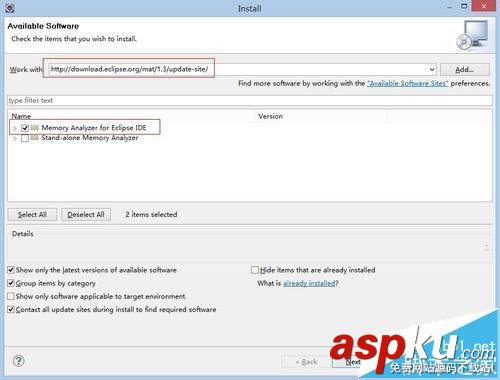This screenshot has width=500, height=380.
Task: Open the already installed link
Action: [309, 283]
